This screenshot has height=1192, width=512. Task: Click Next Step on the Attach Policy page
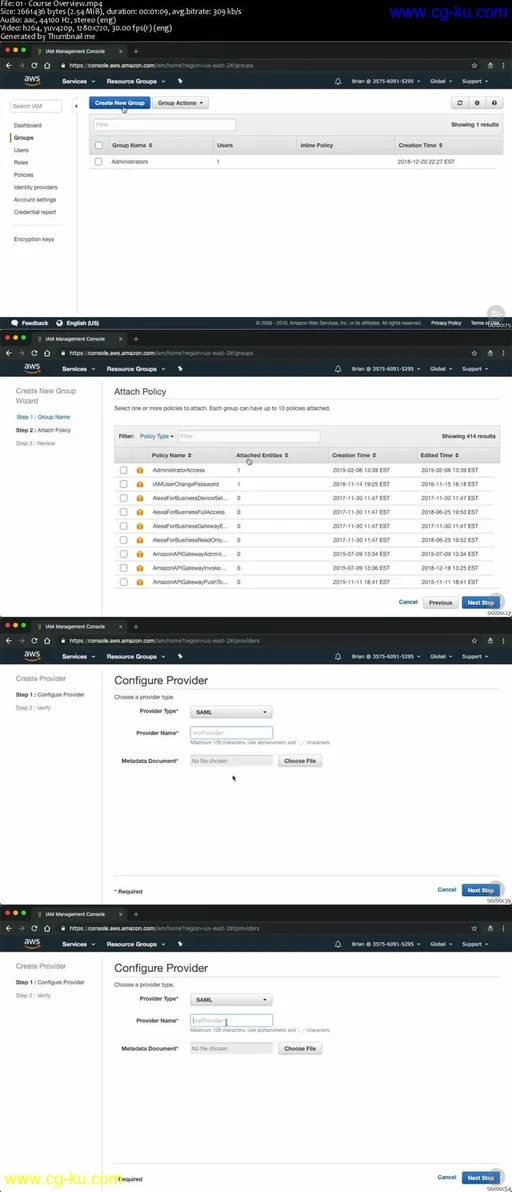(x=481, y=602)
